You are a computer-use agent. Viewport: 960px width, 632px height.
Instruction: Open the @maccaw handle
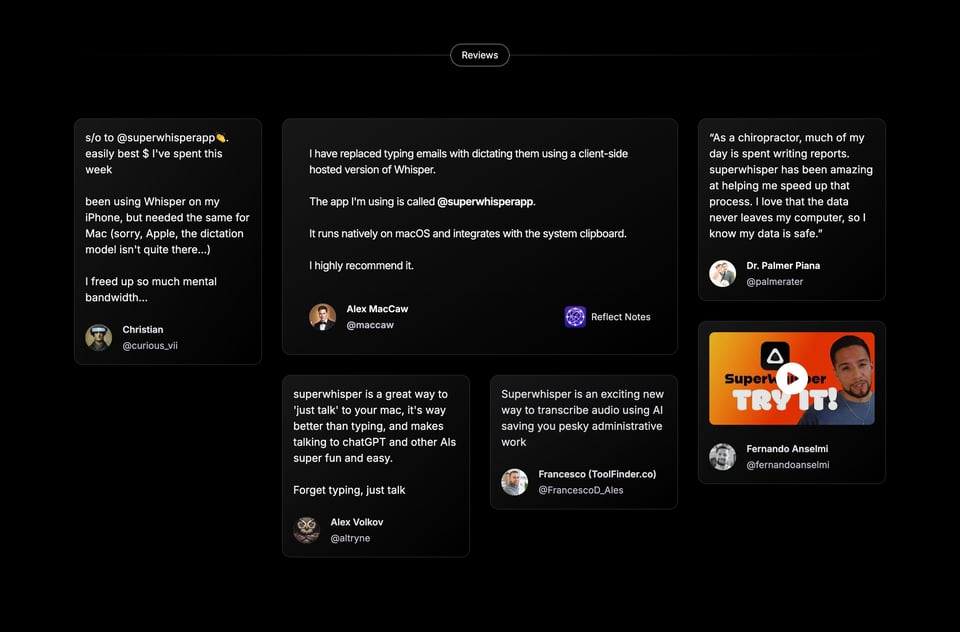click(370, 325)
